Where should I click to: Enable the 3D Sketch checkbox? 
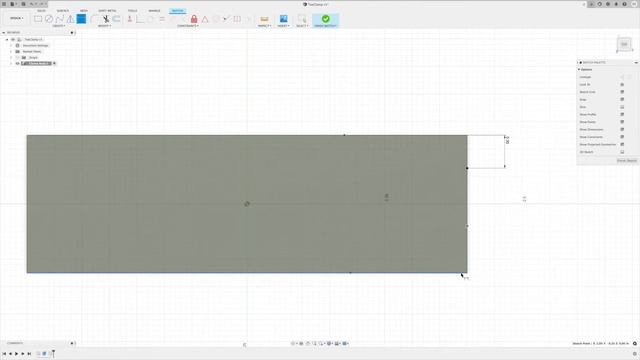(622, 152)
